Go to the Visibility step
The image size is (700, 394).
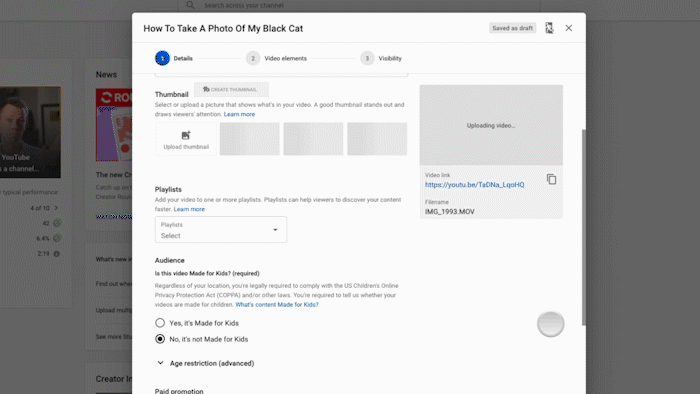point(381,58)
